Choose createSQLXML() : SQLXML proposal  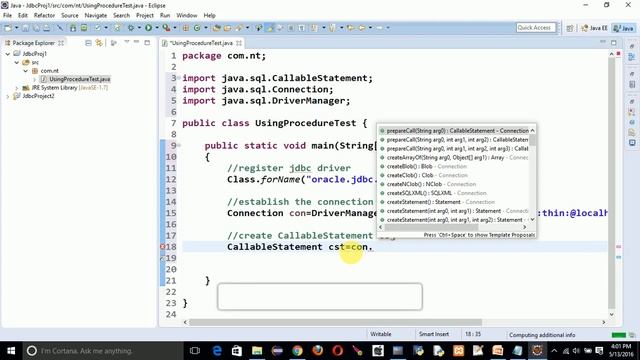(454, 193)
